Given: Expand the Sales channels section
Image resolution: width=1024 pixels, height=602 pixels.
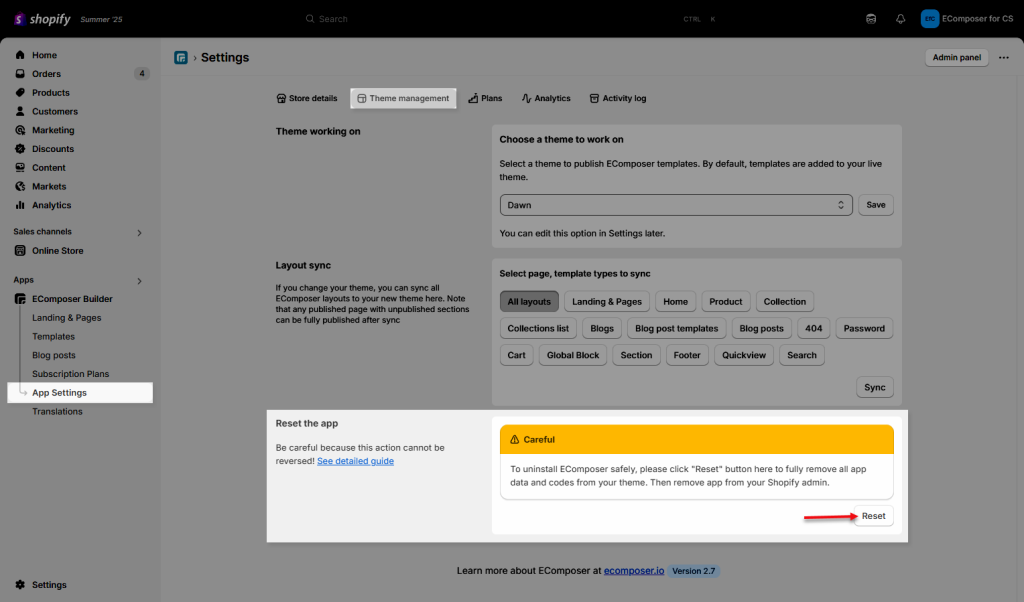Looking at the screenshot, I should tap(139, 232).
